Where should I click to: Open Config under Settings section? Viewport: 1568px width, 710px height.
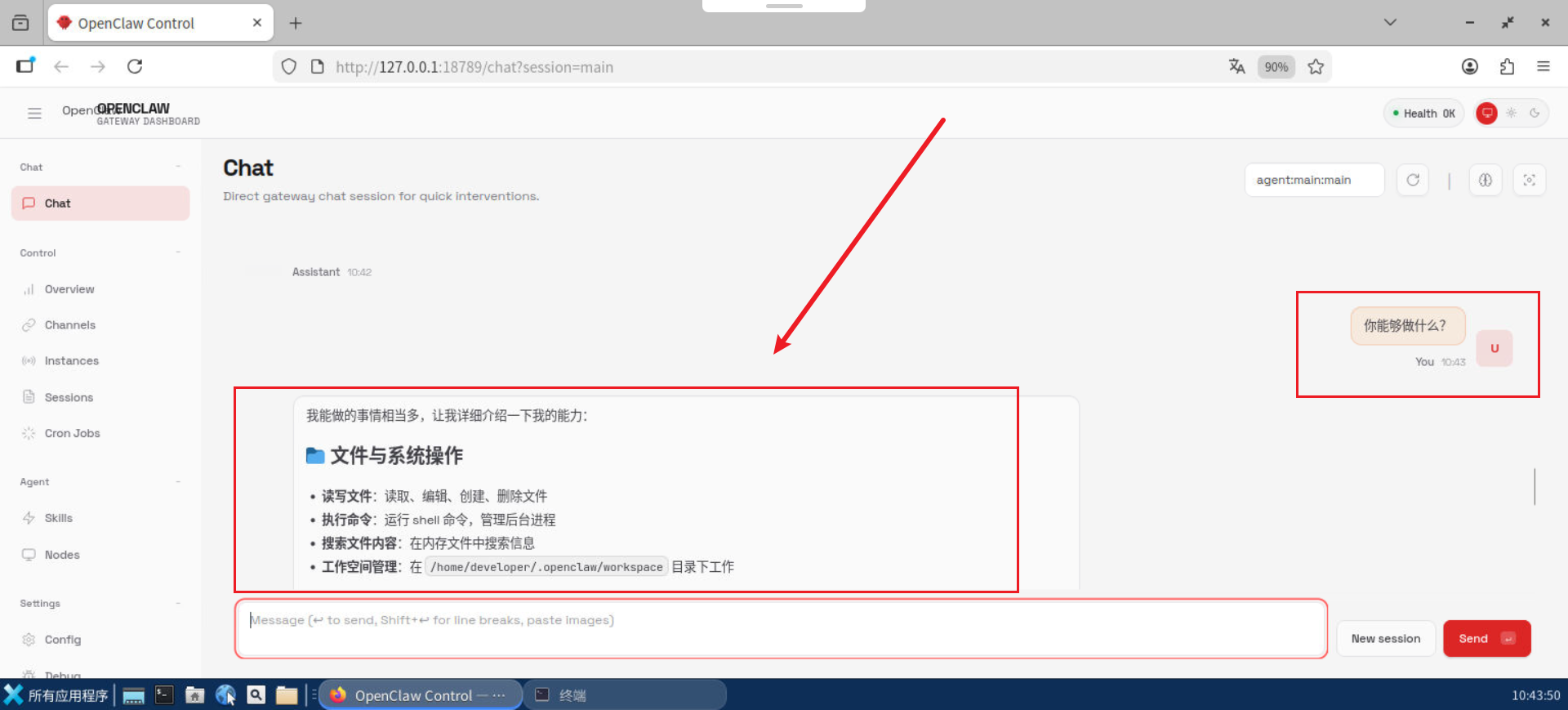[x=100, y=640]
